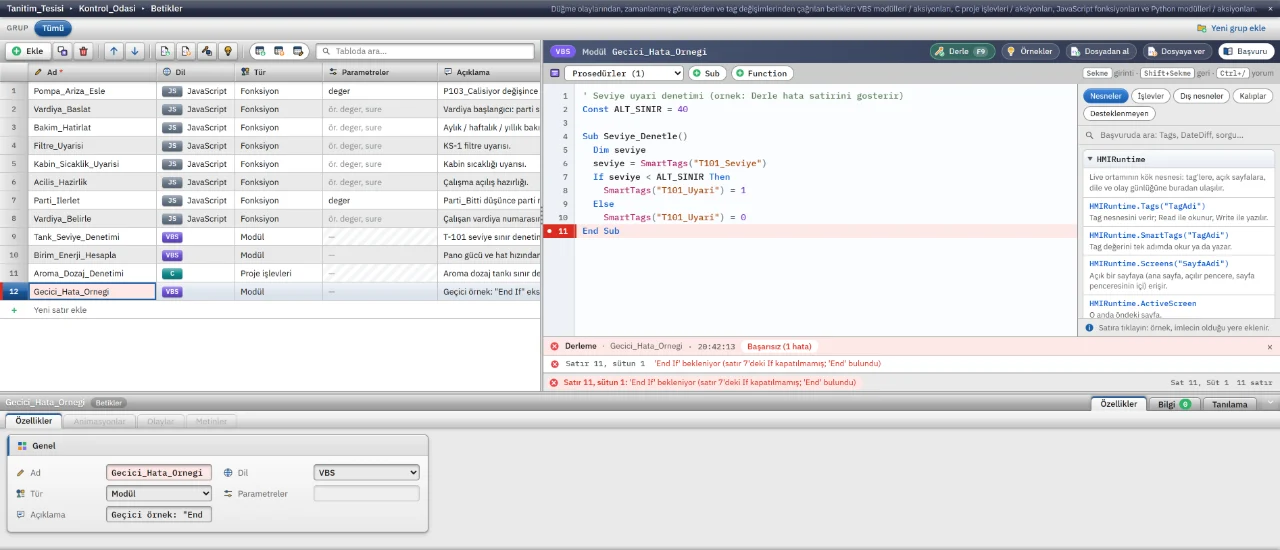Click the lightbulb icon in table toolbar

[228, 51]
